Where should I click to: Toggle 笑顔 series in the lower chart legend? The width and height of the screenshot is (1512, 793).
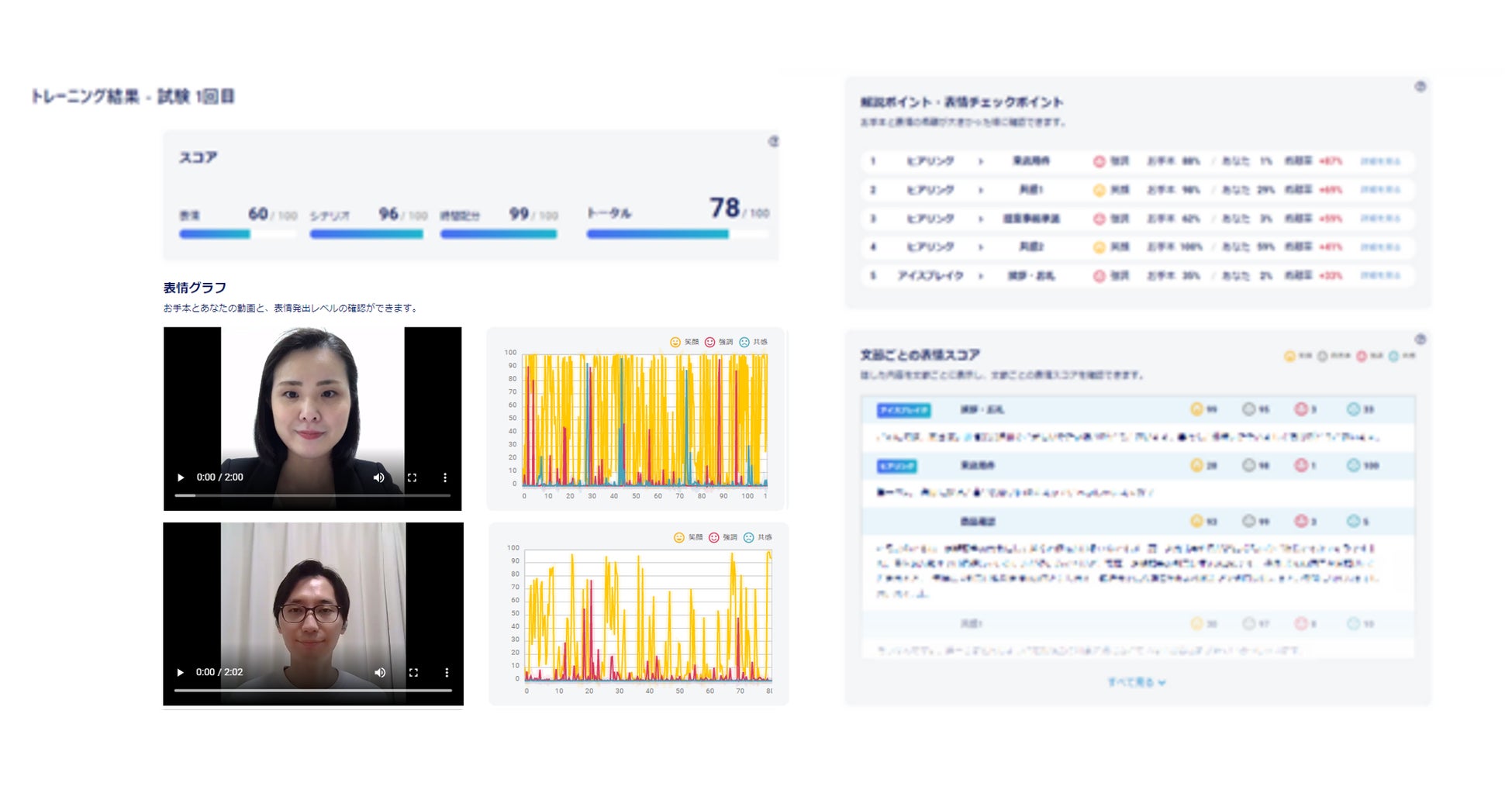pos(688,537)
